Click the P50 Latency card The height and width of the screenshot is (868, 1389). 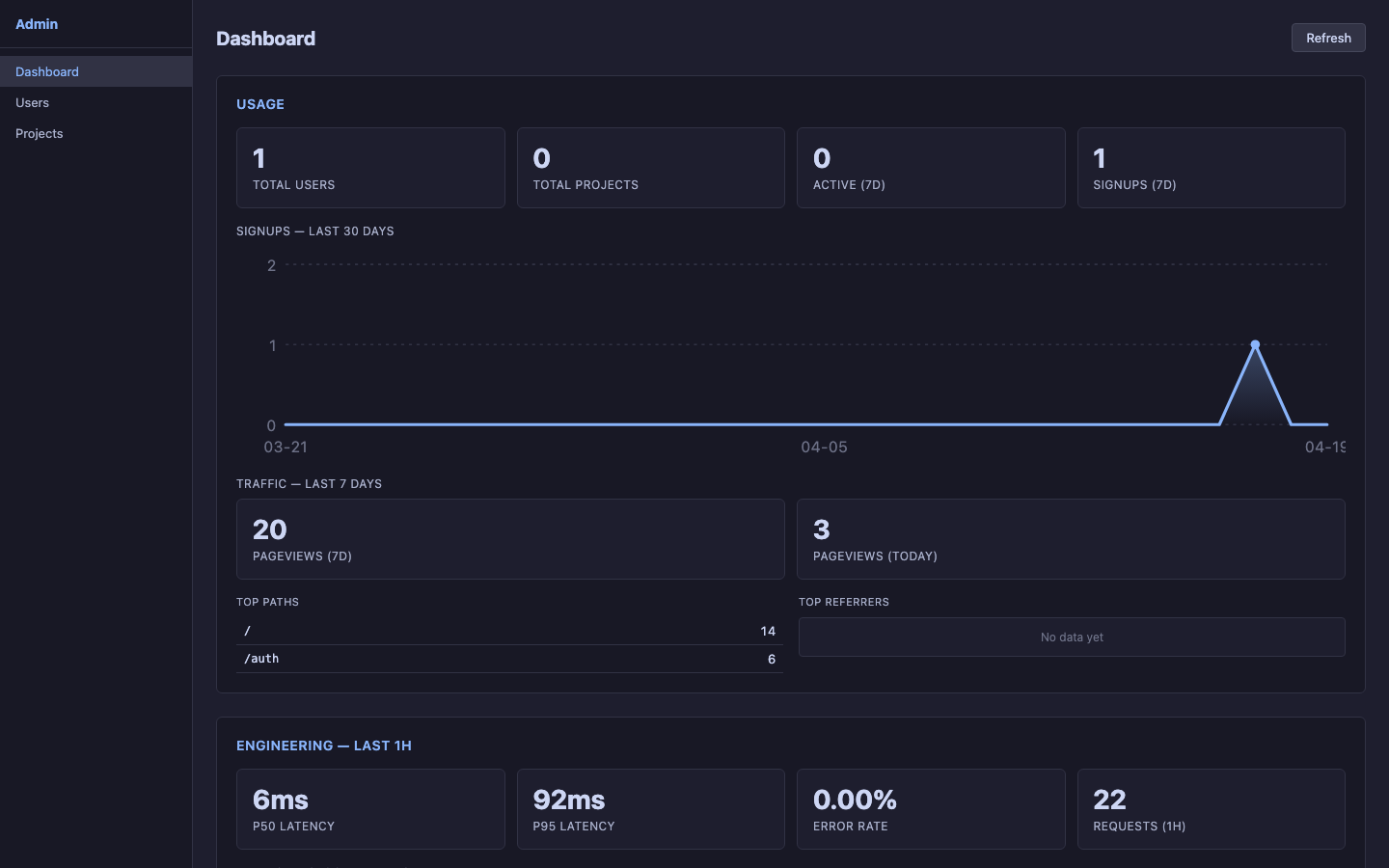click(370, 809)
